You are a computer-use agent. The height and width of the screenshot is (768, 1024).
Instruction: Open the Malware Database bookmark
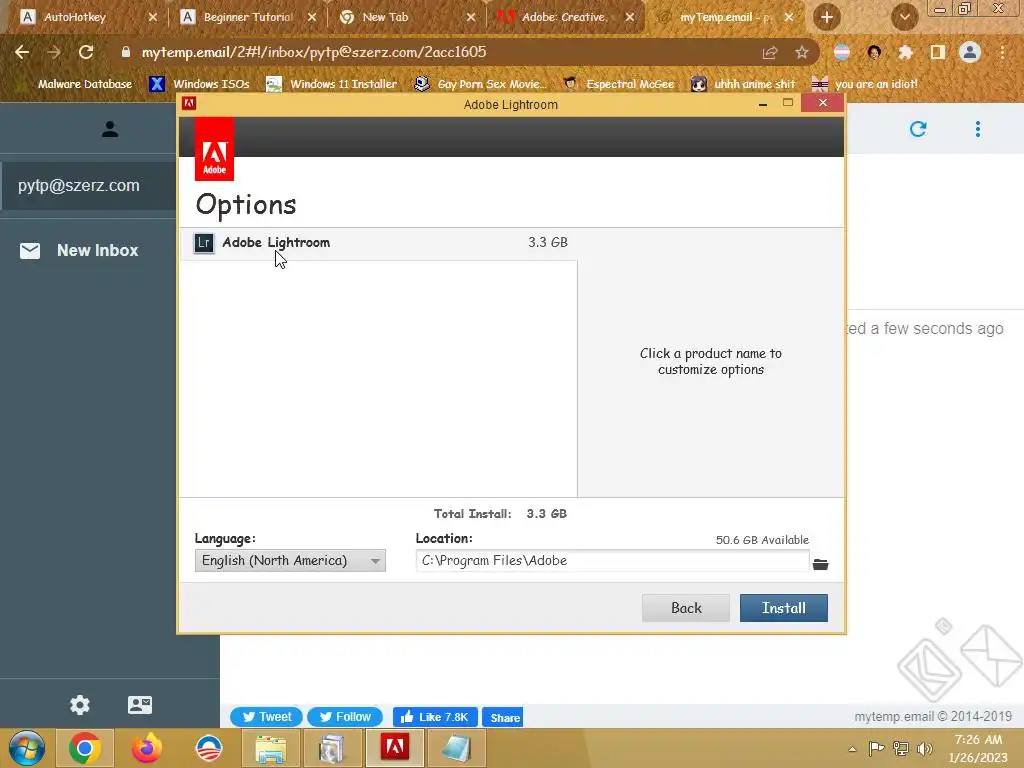click(x=76, y=84)
